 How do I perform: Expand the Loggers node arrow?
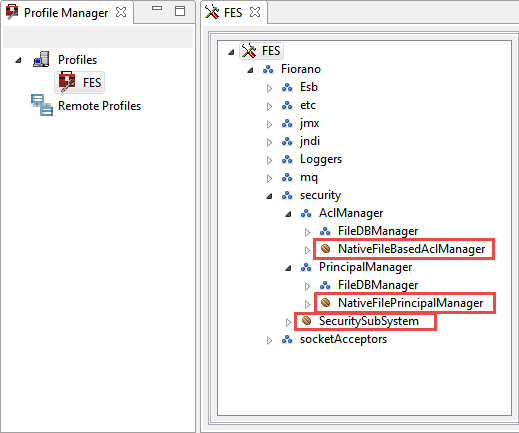point(269,160)
